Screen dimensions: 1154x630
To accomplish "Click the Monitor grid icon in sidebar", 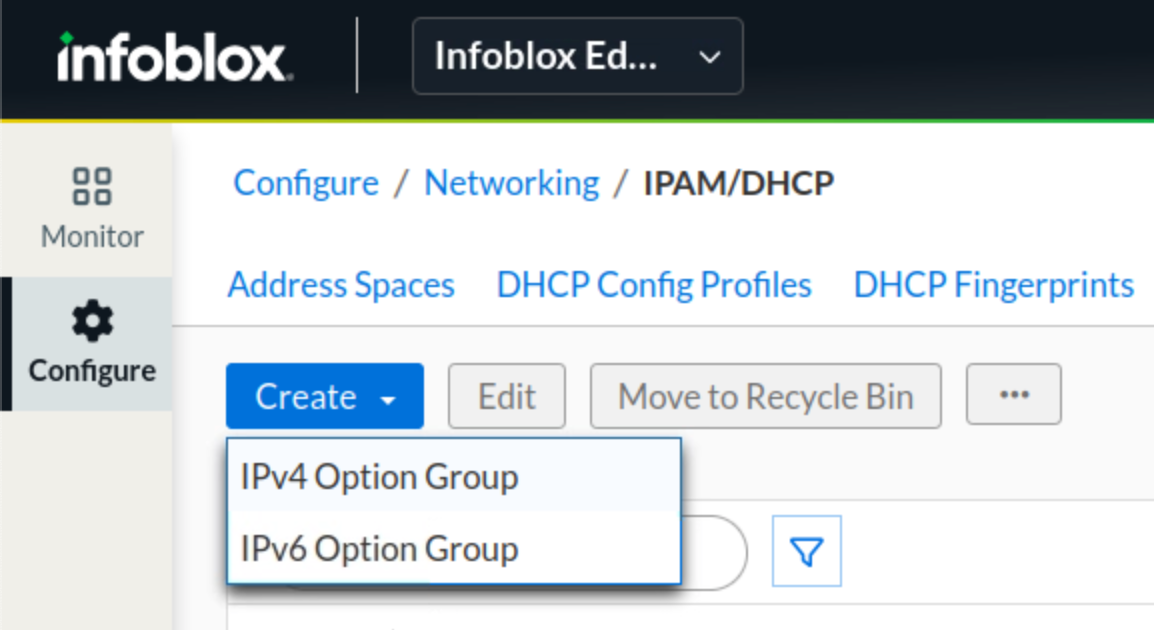I will [x=92, y=186].
